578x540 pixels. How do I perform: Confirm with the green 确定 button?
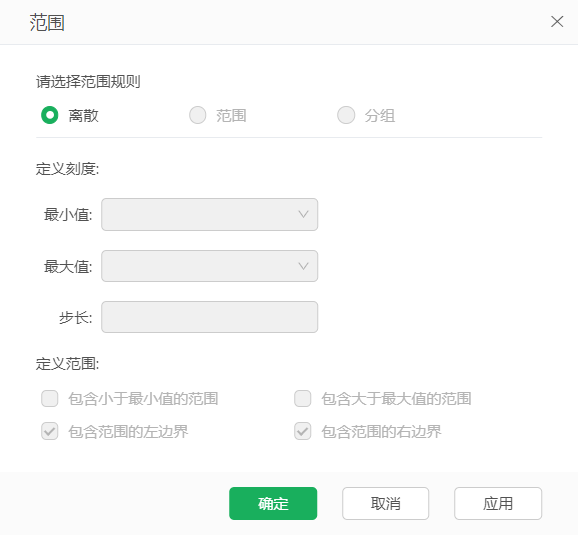(x=273, y=504)
